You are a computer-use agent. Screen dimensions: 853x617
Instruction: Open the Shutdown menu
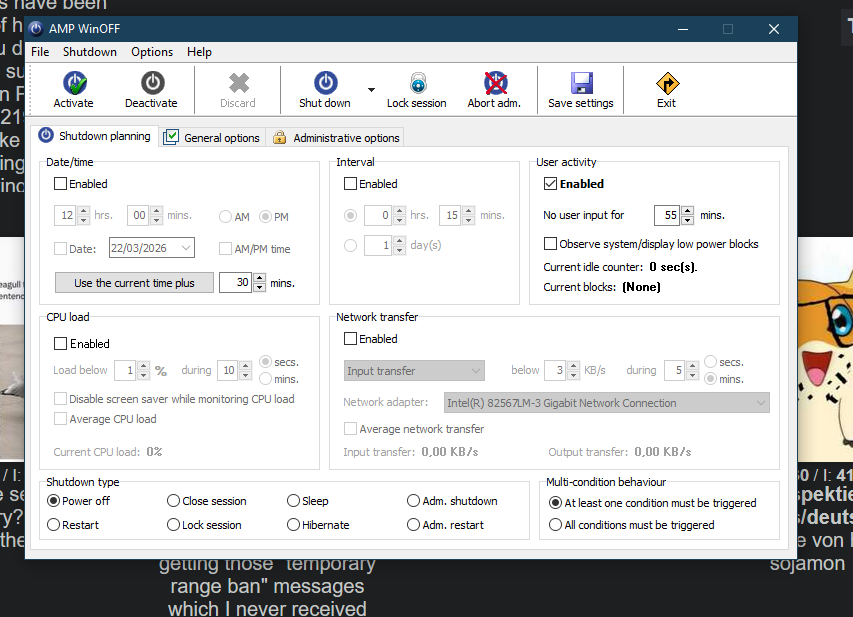click(x=90, y=52)
